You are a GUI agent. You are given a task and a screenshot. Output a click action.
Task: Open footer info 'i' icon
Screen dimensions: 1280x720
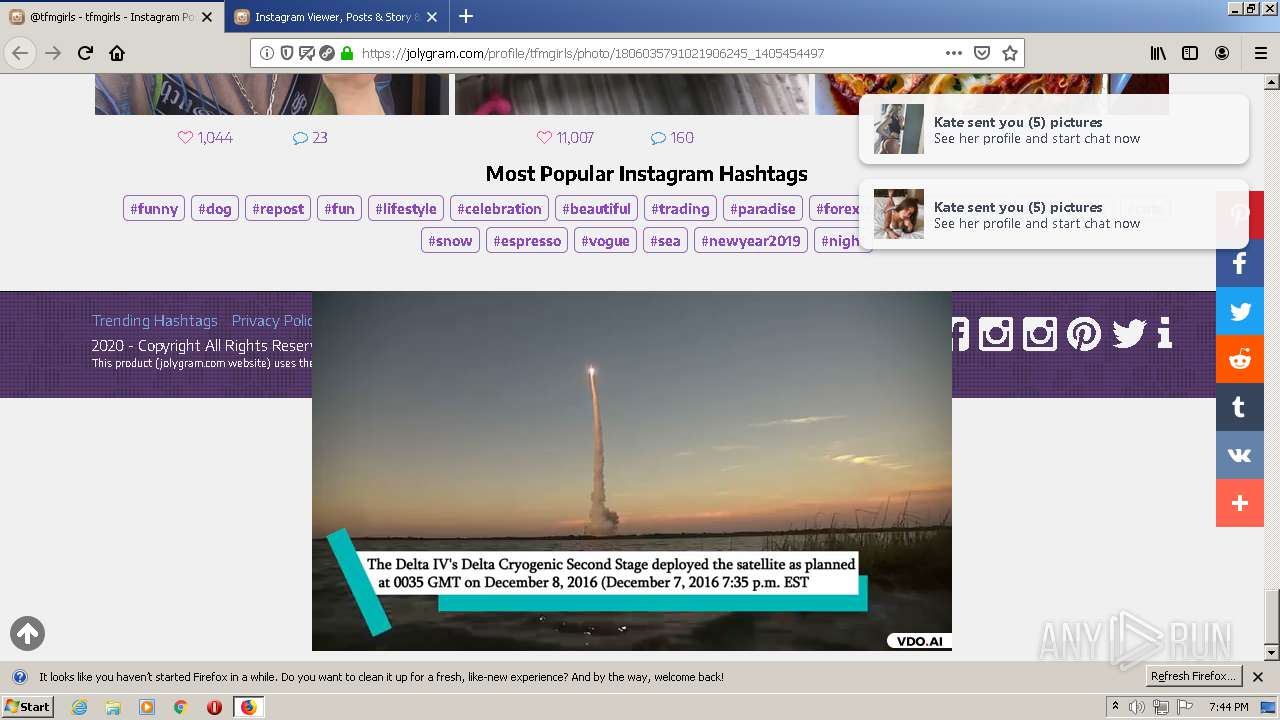[x=1164, y=333]
